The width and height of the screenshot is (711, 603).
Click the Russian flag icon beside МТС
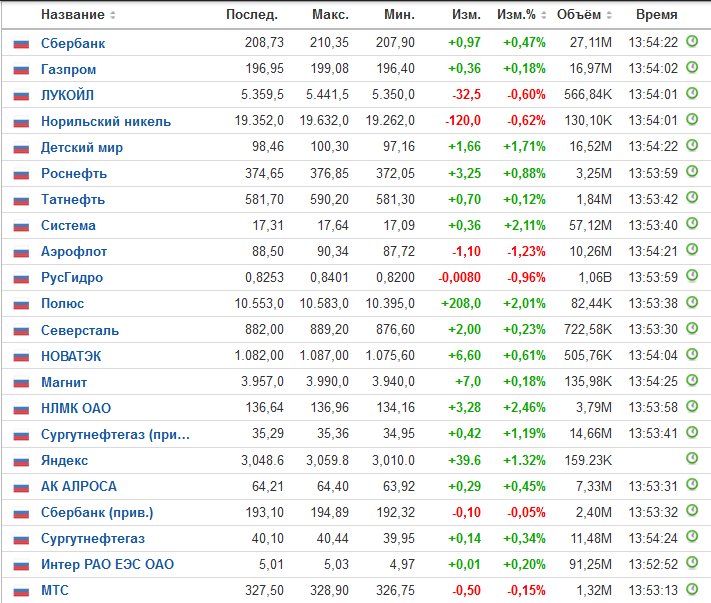coord(21,591)
